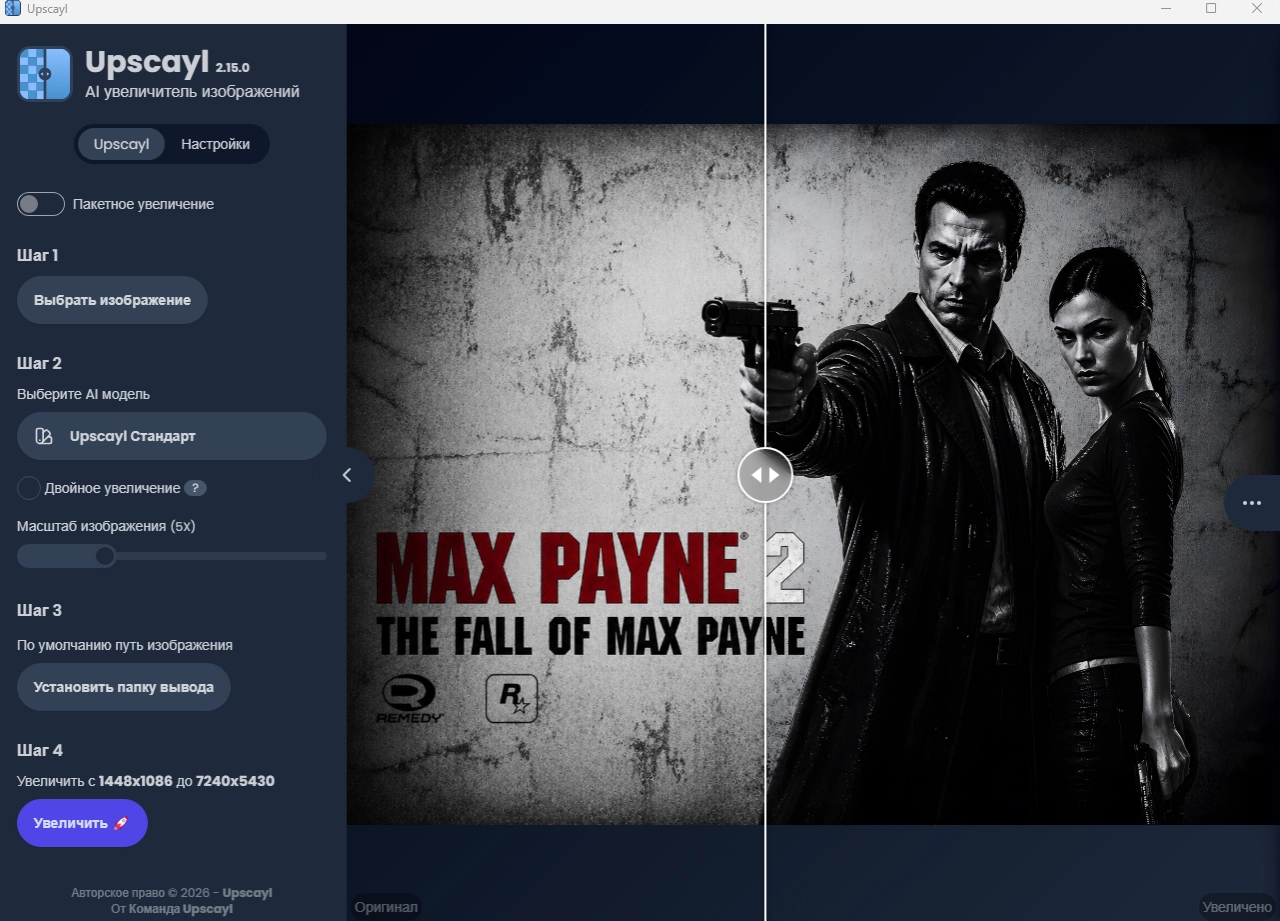Toggle the Пакетное увеличение switch
This screenshot has height=921, width=1280.
(x=41, y=204)
